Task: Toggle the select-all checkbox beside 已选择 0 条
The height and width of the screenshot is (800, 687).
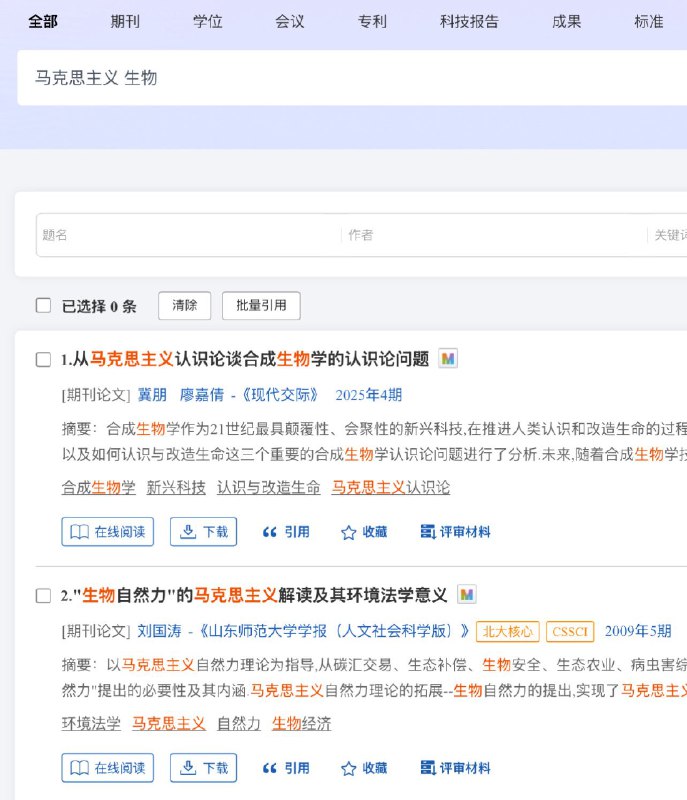Action: point(43,306)
